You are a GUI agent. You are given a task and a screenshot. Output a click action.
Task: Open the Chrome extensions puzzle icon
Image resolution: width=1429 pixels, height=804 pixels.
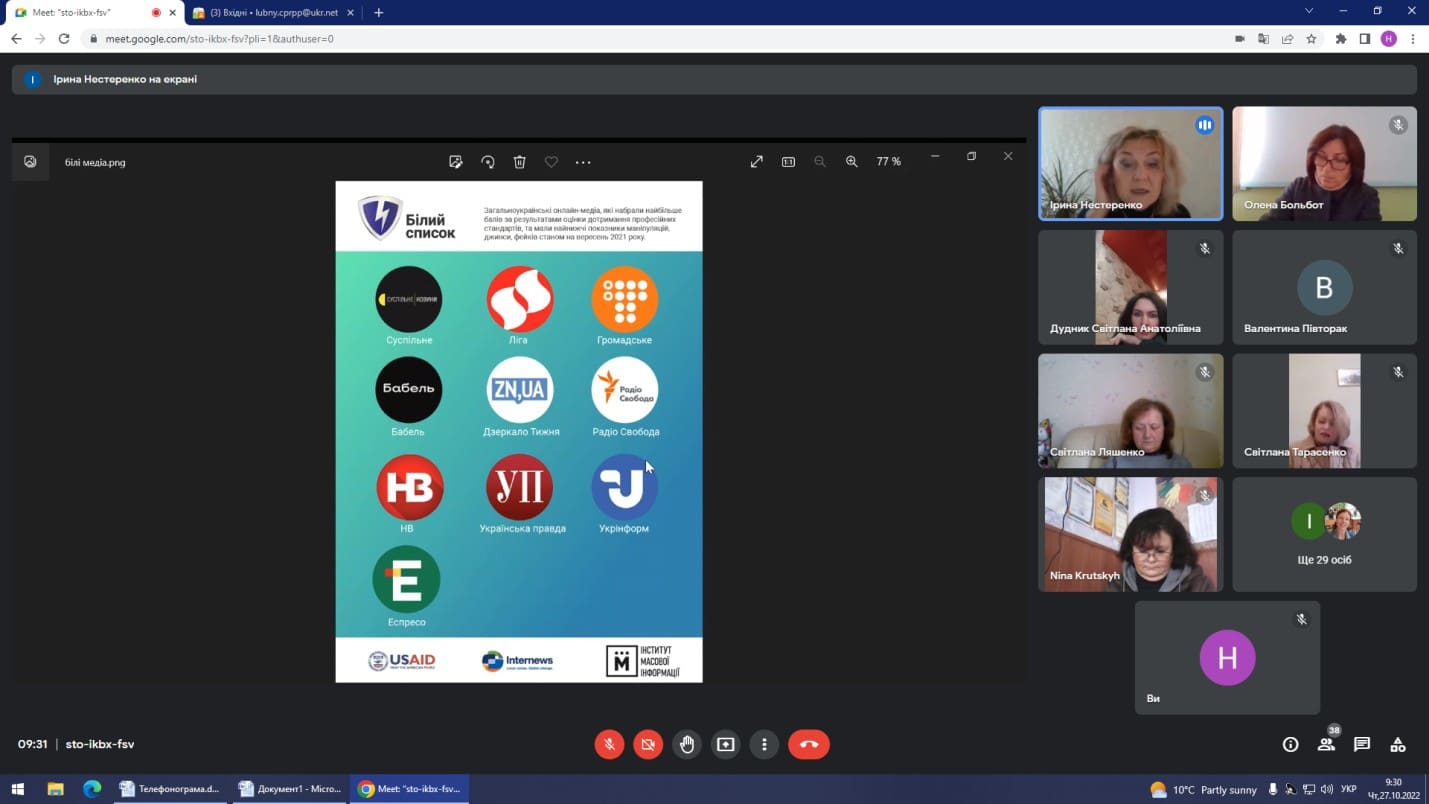click(1341, 39)
